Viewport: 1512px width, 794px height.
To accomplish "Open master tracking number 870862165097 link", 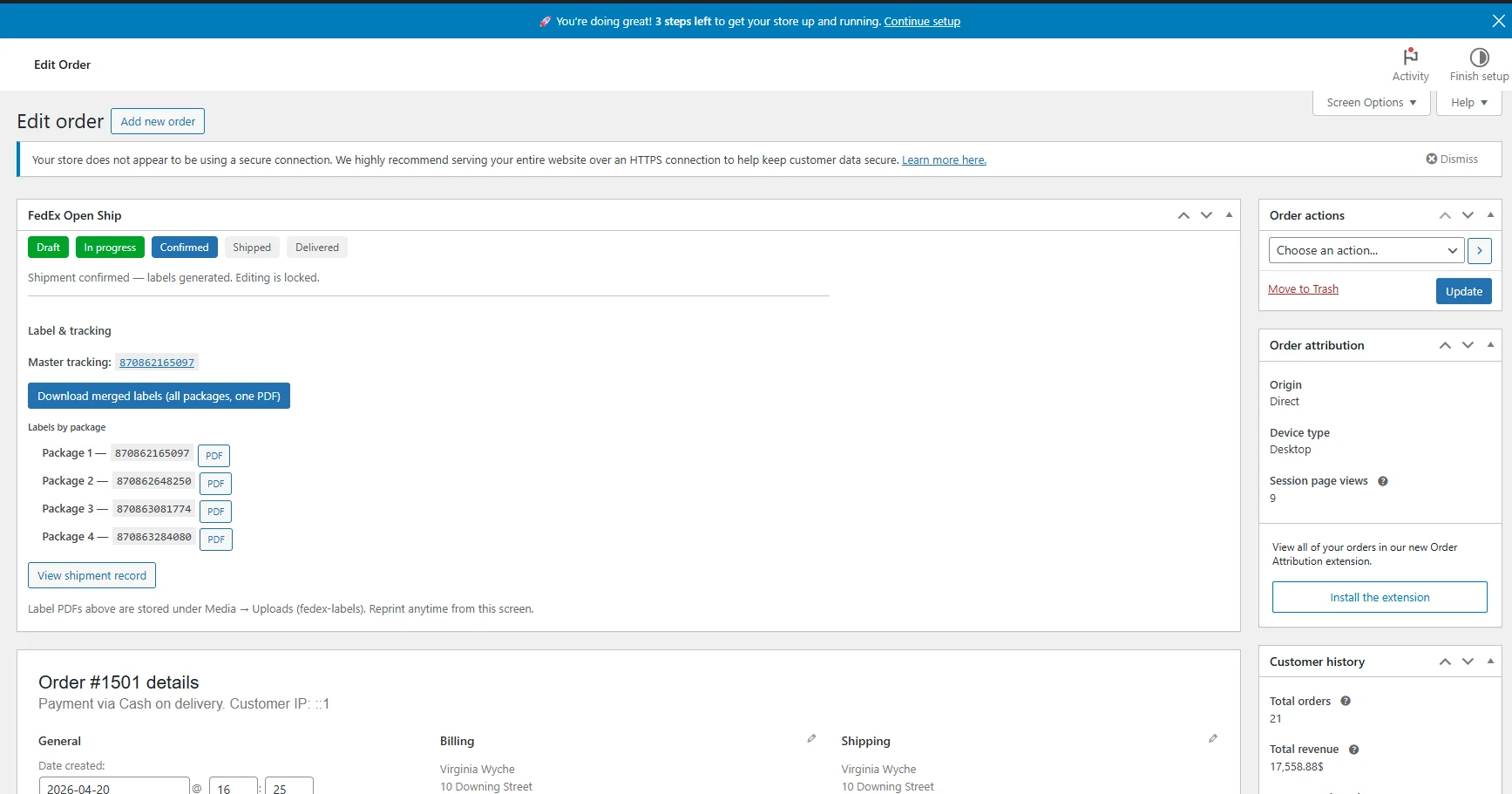I will (157, 363).
